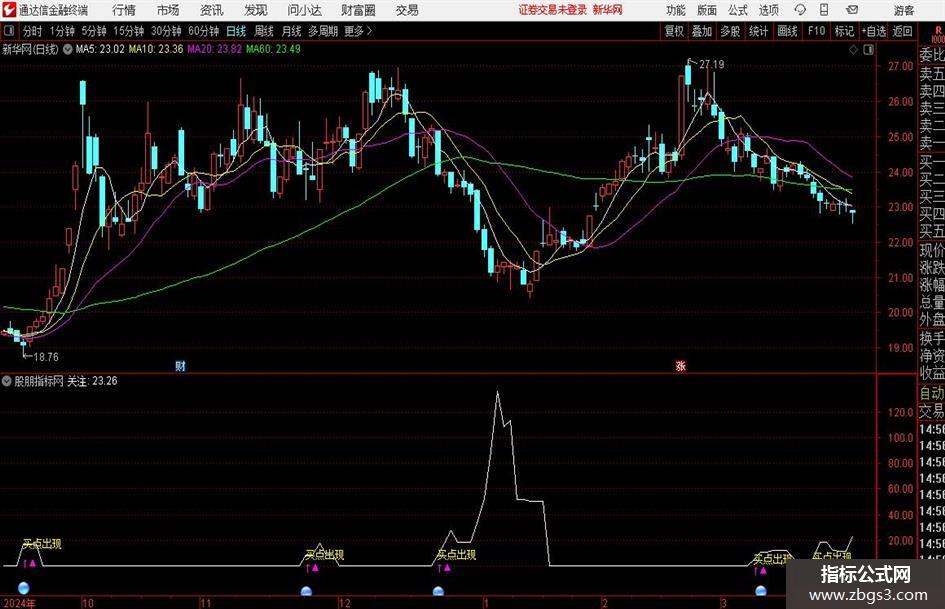
Task: Open the 问小达 menu
Action: [304, 10]
